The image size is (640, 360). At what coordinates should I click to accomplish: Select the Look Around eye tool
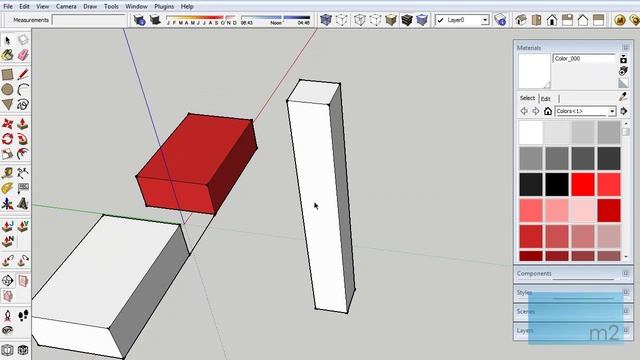[x=7, y=330]
